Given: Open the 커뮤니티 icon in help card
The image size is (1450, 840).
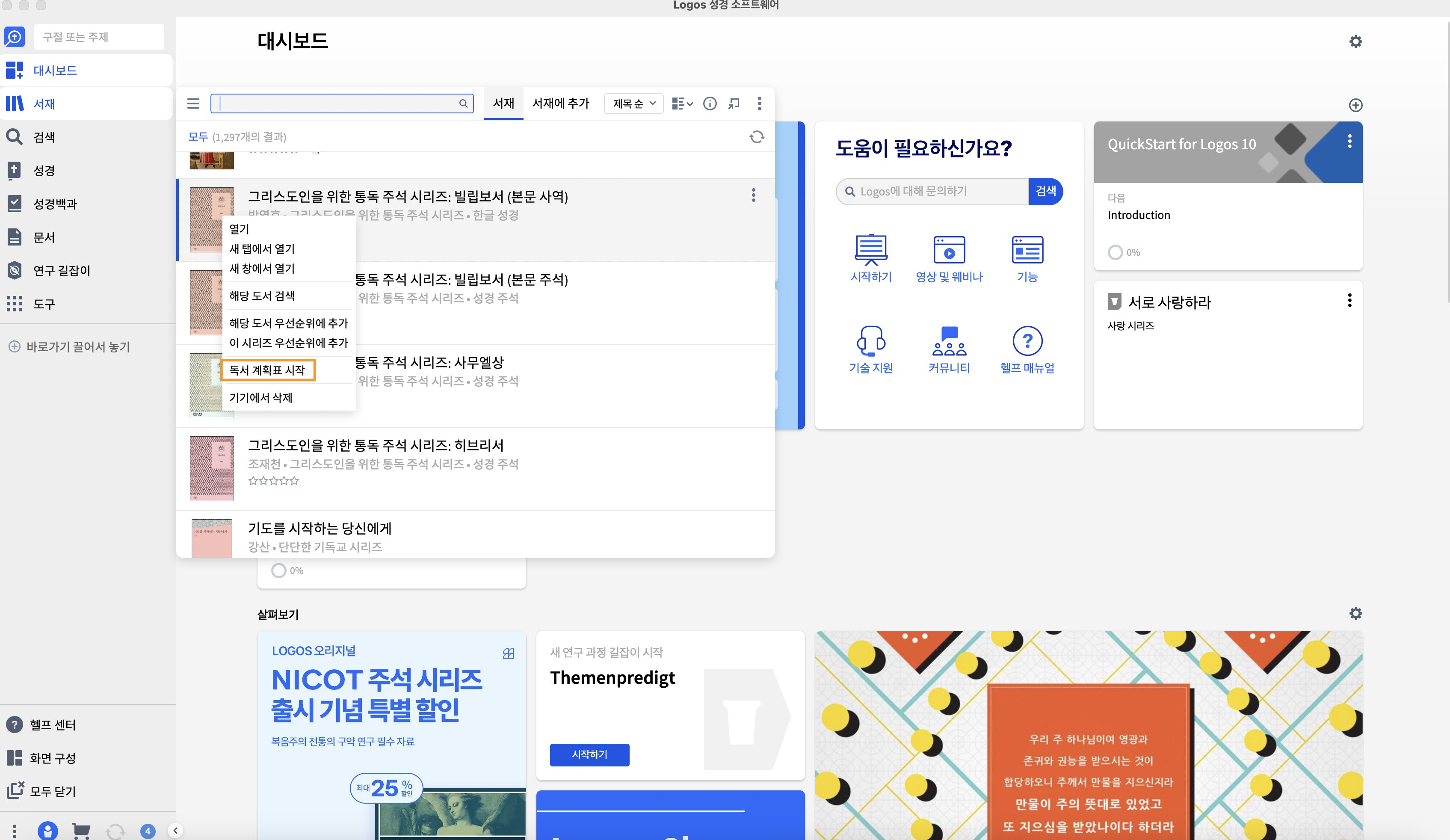Looking at the screenshot, I should 949,340.
